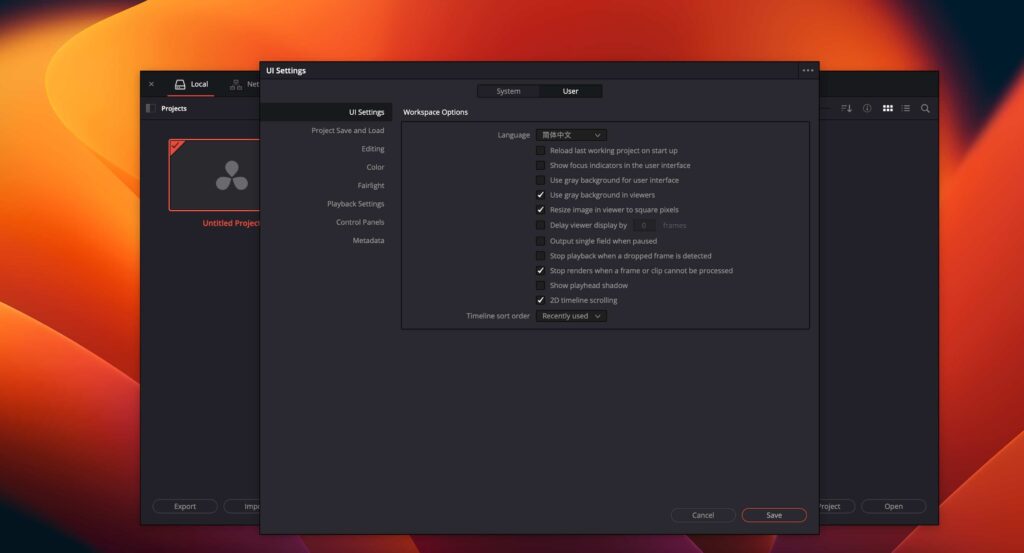Screen dimensions: 1024x553
Task: Open the Local tab in Project Manager
Action: [191, 84]
